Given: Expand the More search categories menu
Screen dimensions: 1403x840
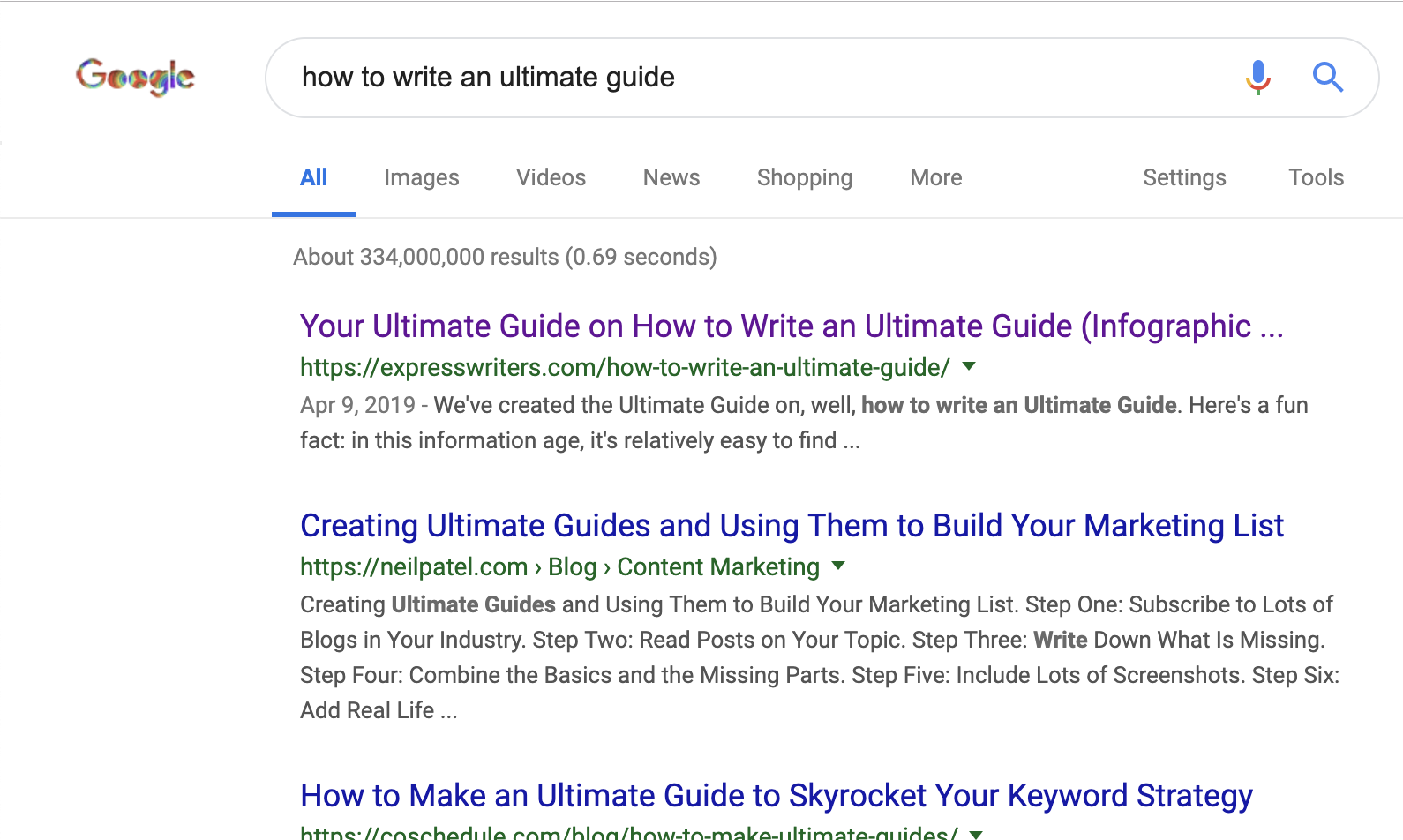Looking at the screenshot, I should click(936, 178).
